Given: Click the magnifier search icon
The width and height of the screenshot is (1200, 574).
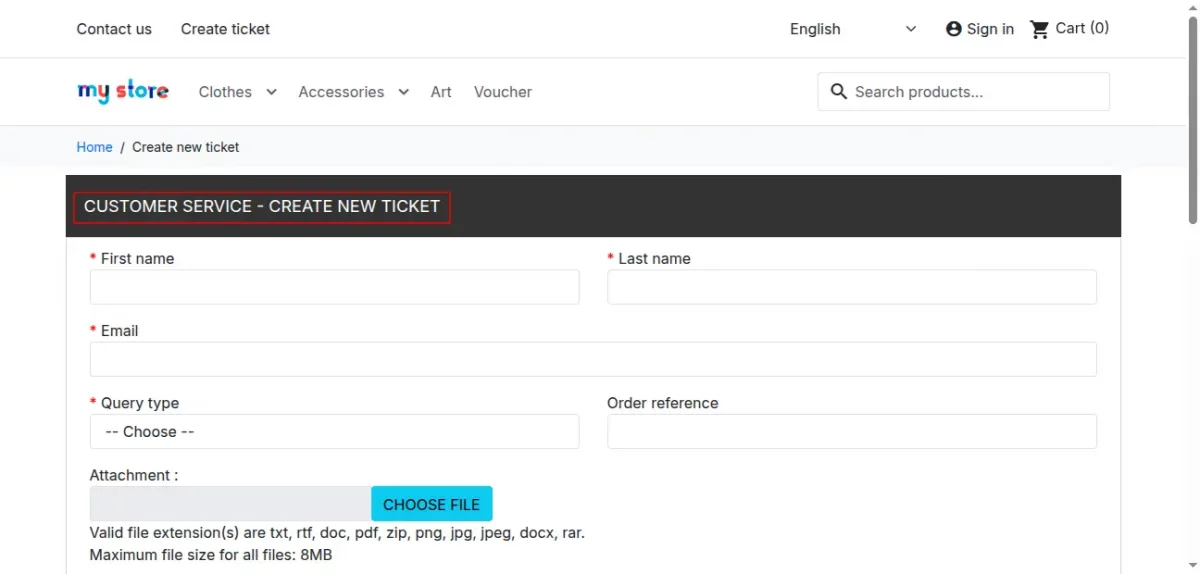Looking at the screenshot, I should click(839, 91).
